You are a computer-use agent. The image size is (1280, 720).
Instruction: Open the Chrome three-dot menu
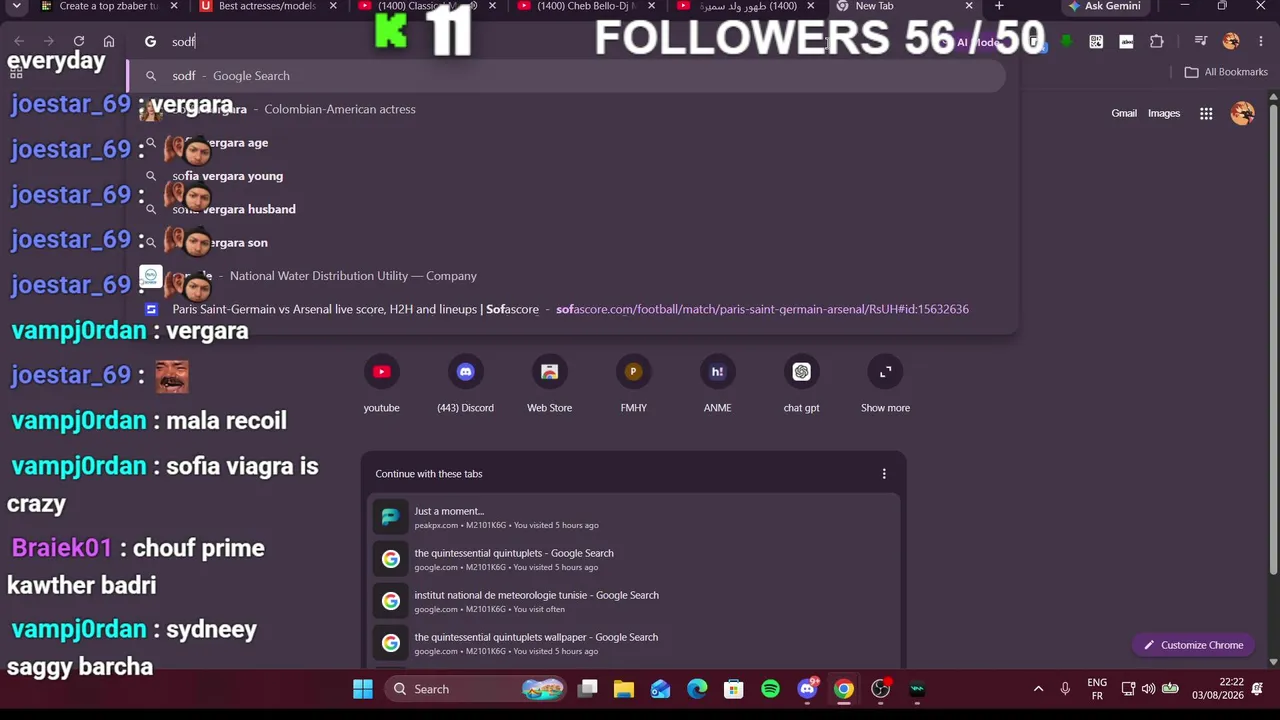click(x=1259, y=42)
